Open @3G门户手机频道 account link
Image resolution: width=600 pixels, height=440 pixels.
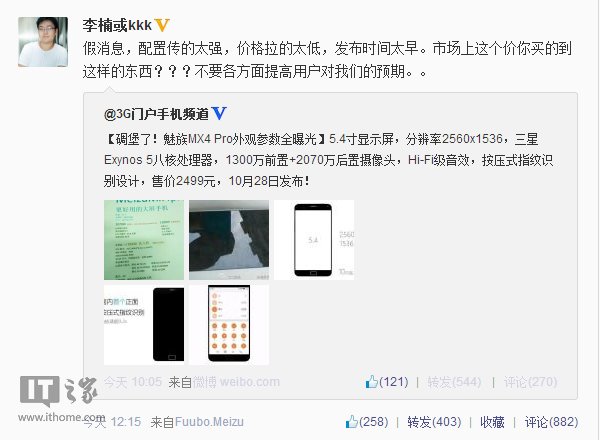(156, 114)
